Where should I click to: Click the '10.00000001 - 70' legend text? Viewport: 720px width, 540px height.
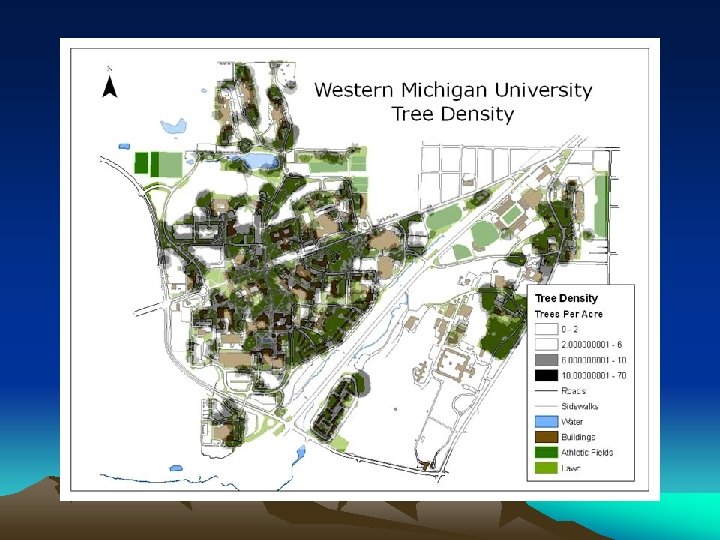click(594, 375)
